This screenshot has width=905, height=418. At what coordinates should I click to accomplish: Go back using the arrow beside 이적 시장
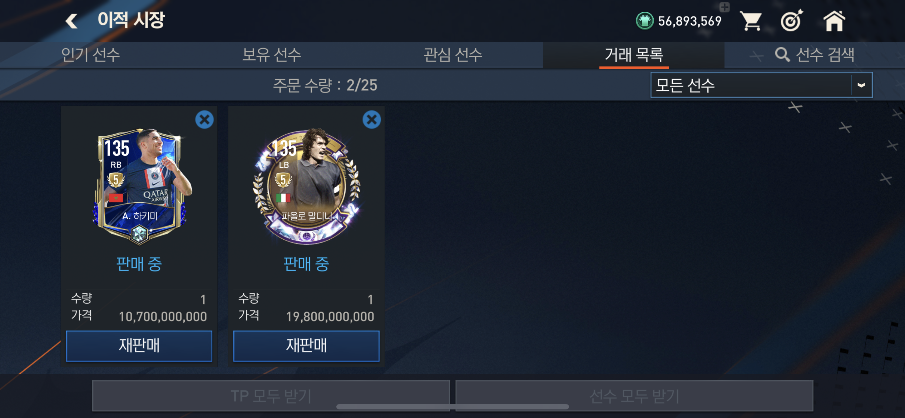(x=71, y=21)
